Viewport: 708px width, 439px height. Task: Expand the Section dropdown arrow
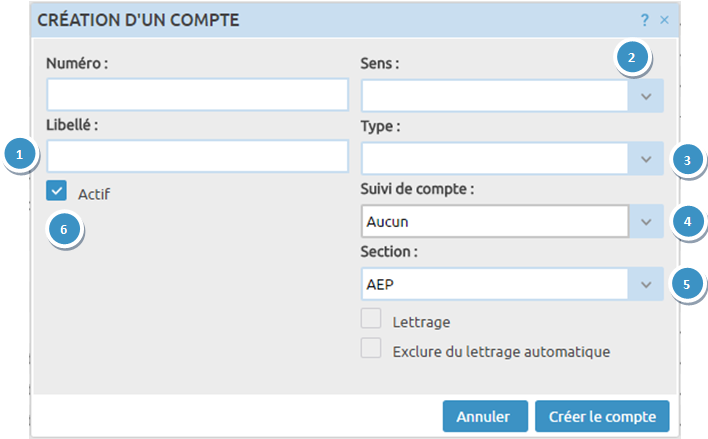click(646, 285)
